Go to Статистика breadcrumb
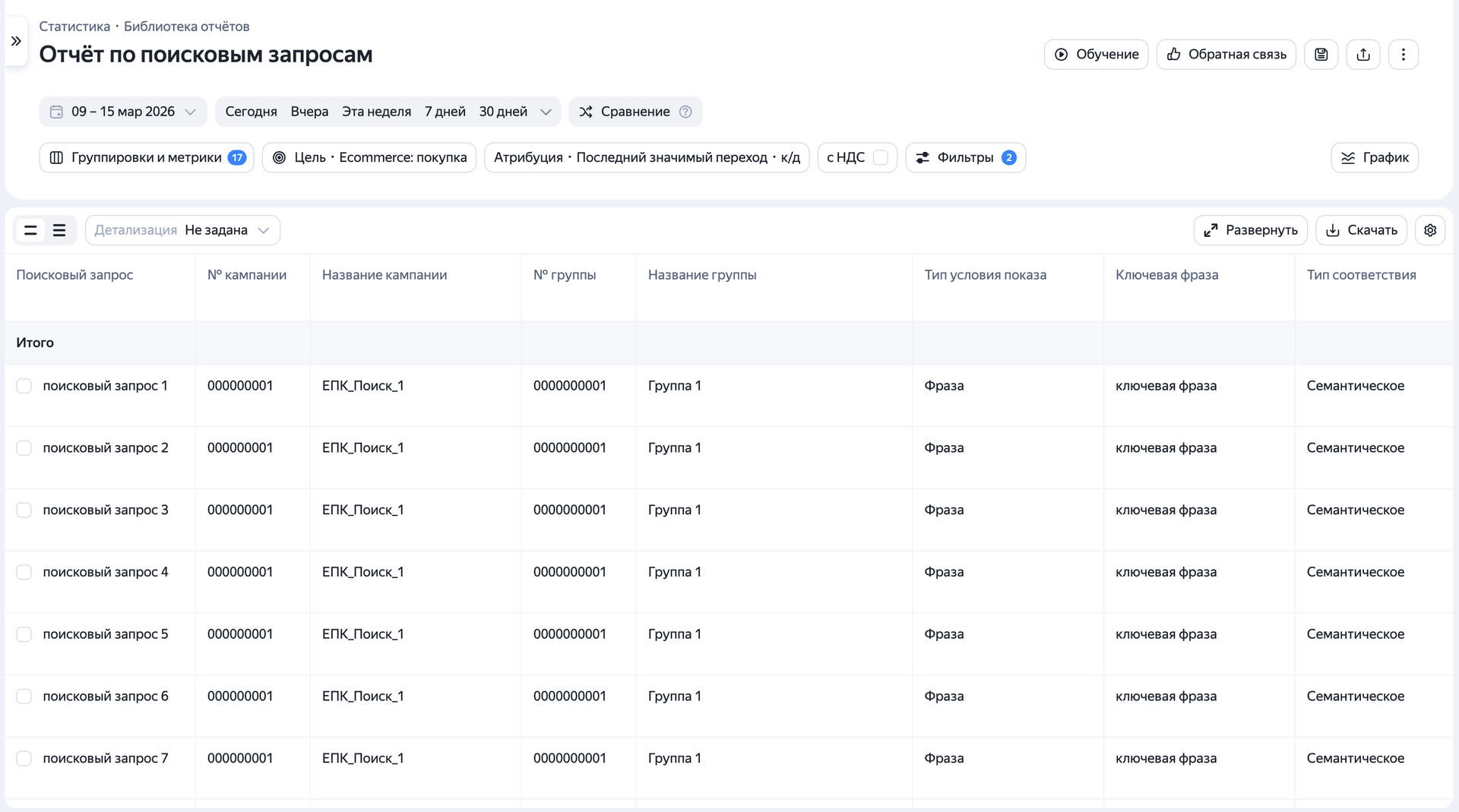Image resolution: width=1459 pixels, height=812 pixels. [x=74, y=27]
